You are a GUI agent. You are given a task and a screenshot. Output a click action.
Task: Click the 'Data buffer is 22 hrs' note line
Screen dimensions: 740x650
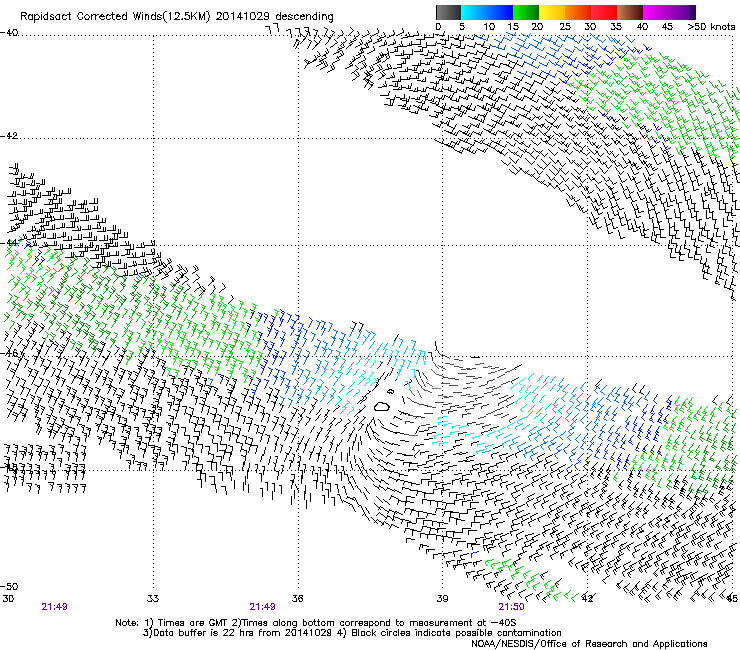tap(353, 633)
